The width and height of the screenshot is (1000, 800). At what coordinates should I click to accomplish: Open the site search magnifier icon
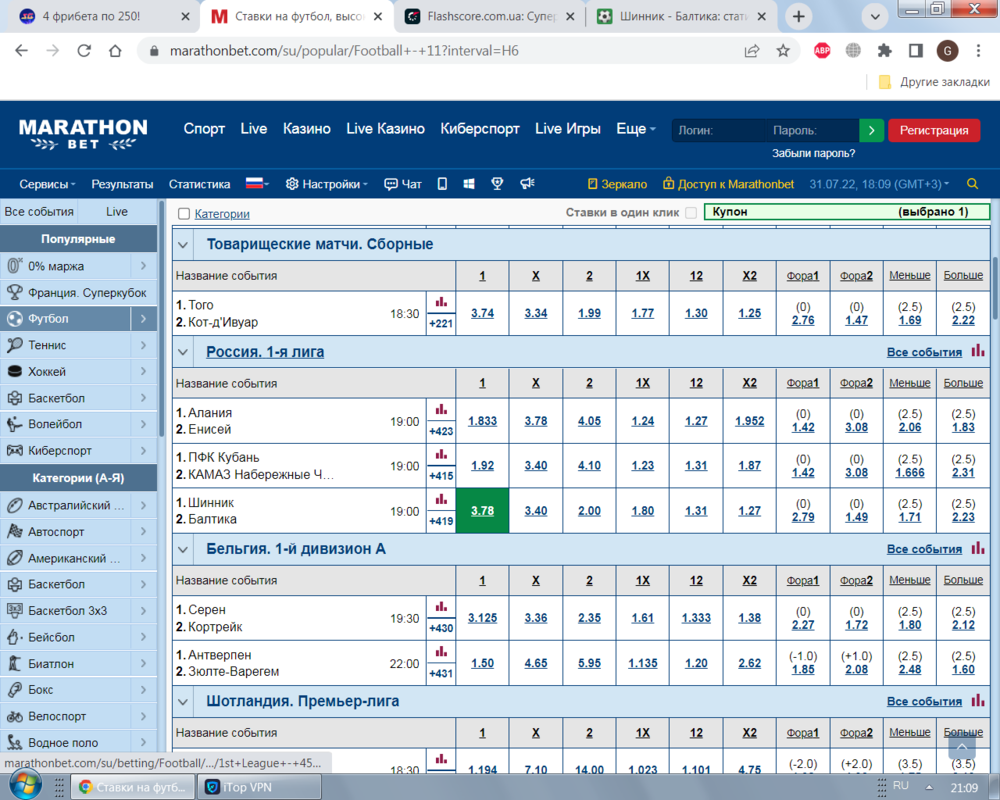click(973, 184)
